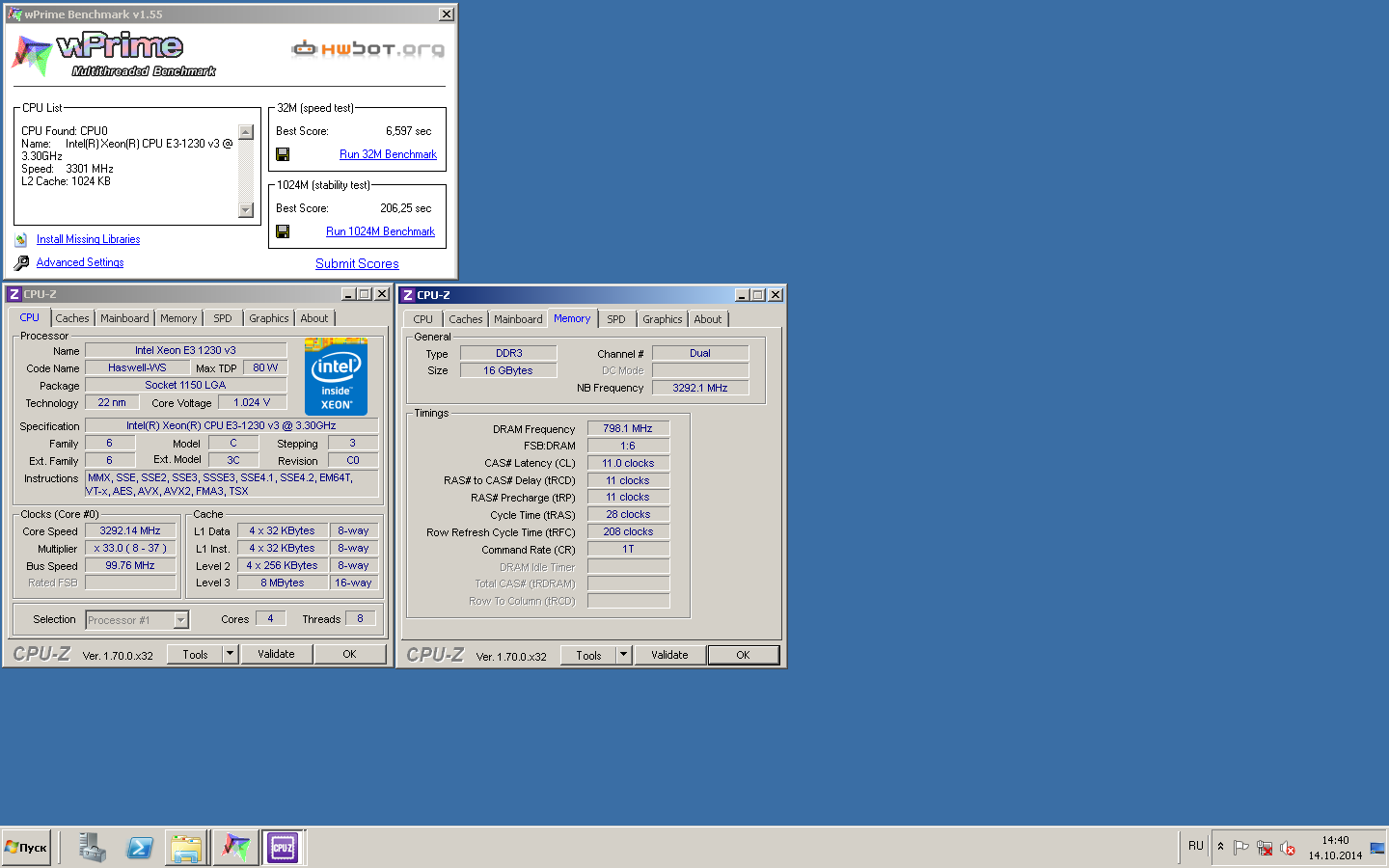Switch to wPrime taskbar button
Screen dimensions: 1389x868
(x=235, y=848)
